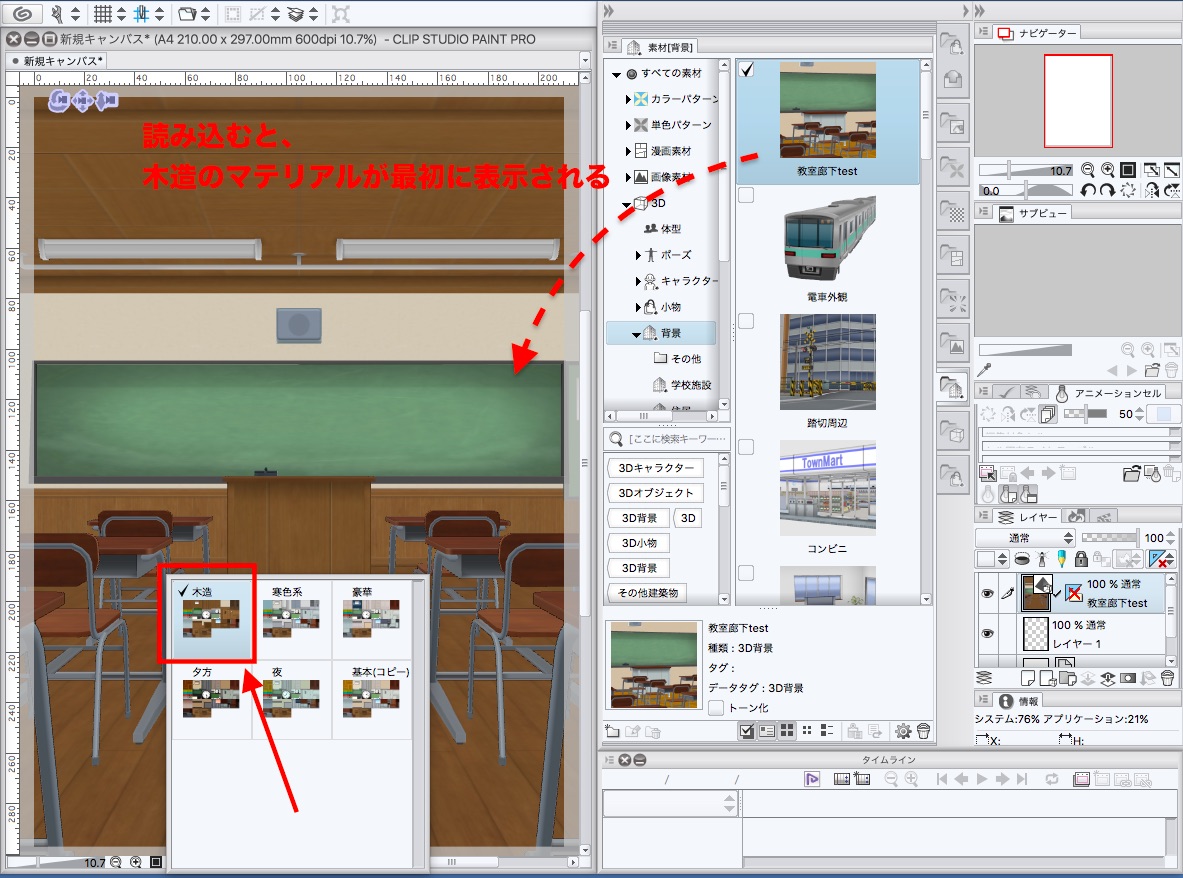
Task: Open material panel gear settings icon
Action: [x=903, y=731]
